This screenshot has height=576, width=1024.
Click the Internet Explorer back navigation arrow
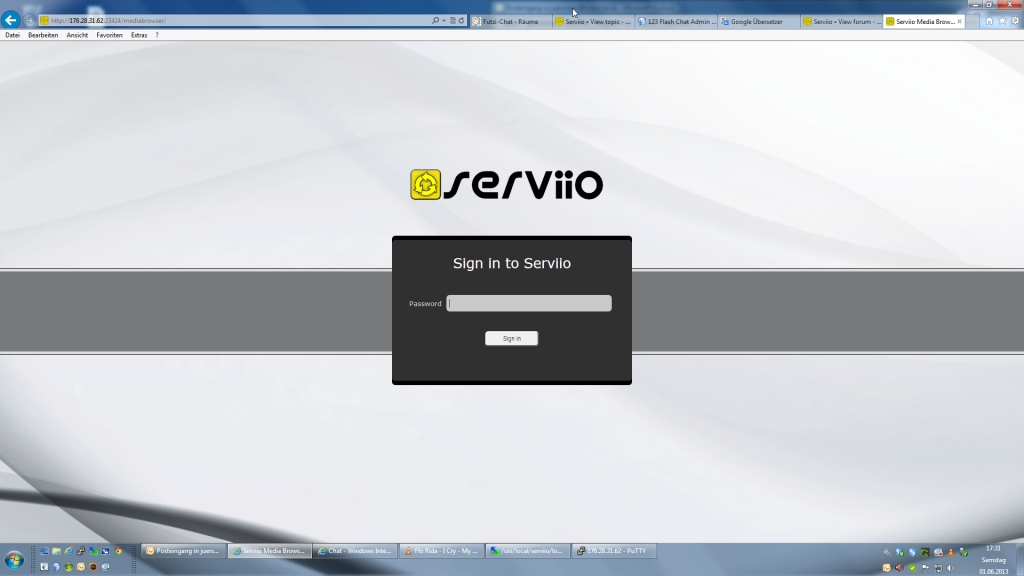10,19
